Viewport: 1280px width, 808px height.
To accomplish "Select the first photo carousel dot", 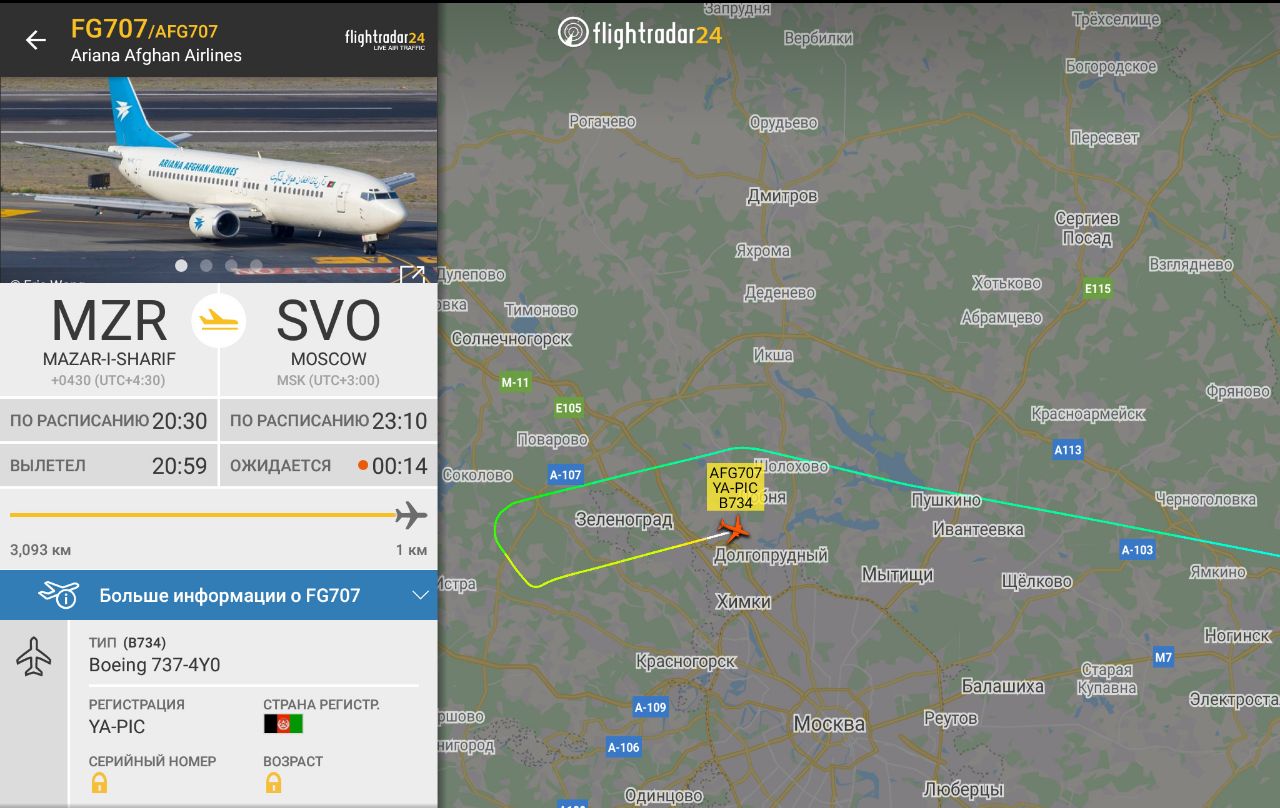I will click(x=182, y=265).
